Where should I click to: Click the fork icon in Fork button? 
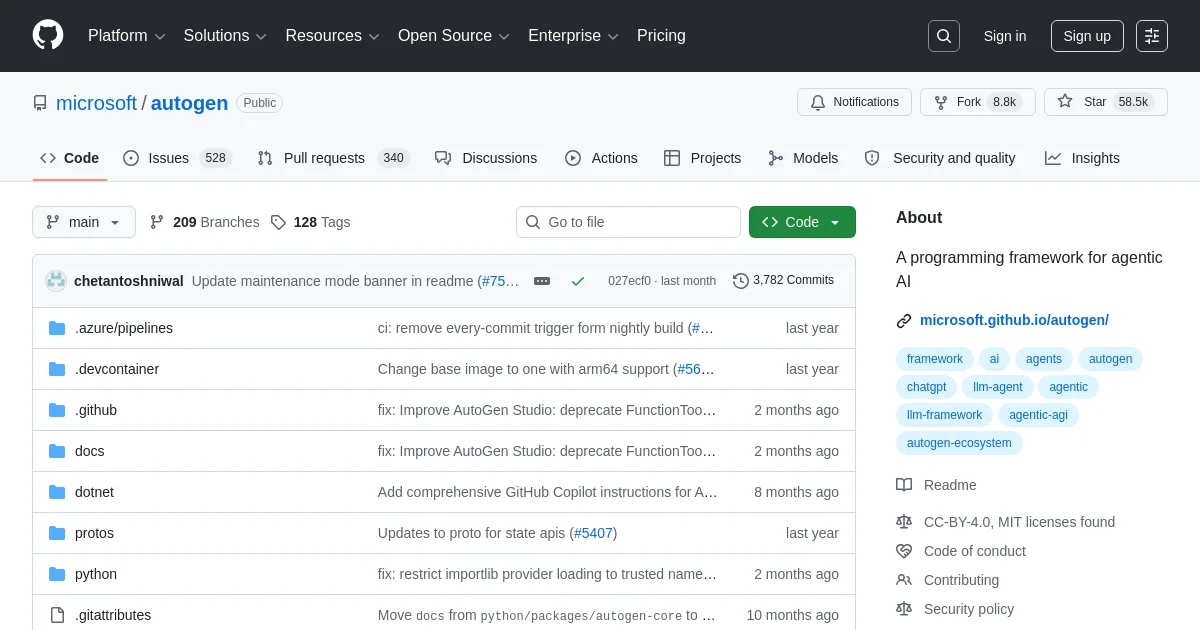tap(941, 102)
